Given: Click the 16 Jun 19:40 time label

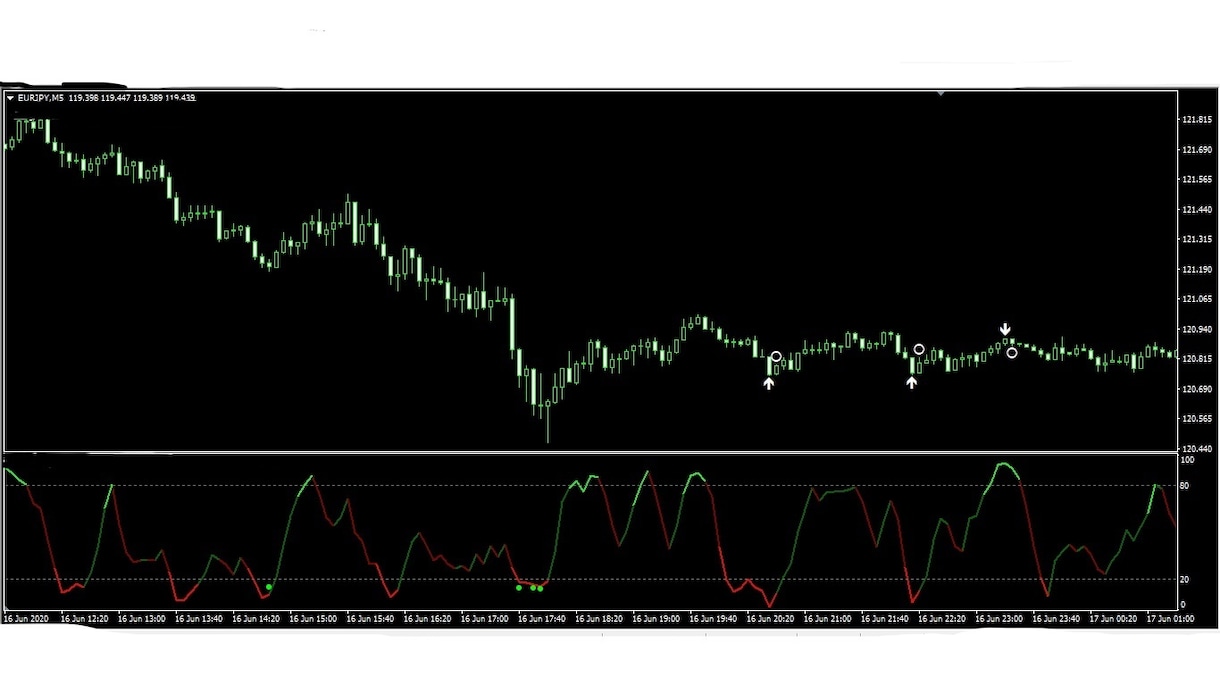Looking at the screenshot, I should coord(715,619).
